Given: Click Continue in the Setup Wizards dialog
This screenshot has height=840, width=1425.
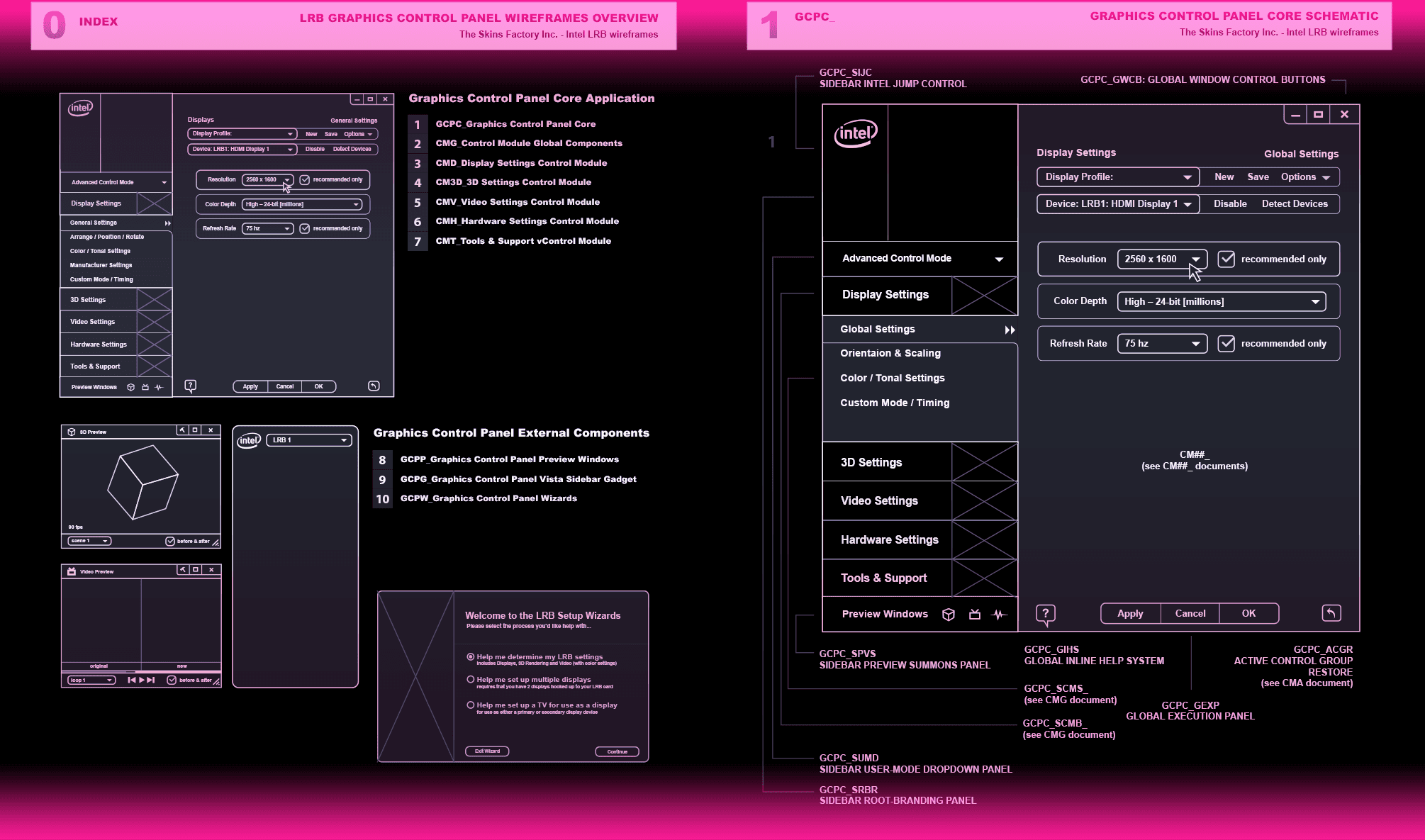Looking at the screenshot, I should click(617, 751).
